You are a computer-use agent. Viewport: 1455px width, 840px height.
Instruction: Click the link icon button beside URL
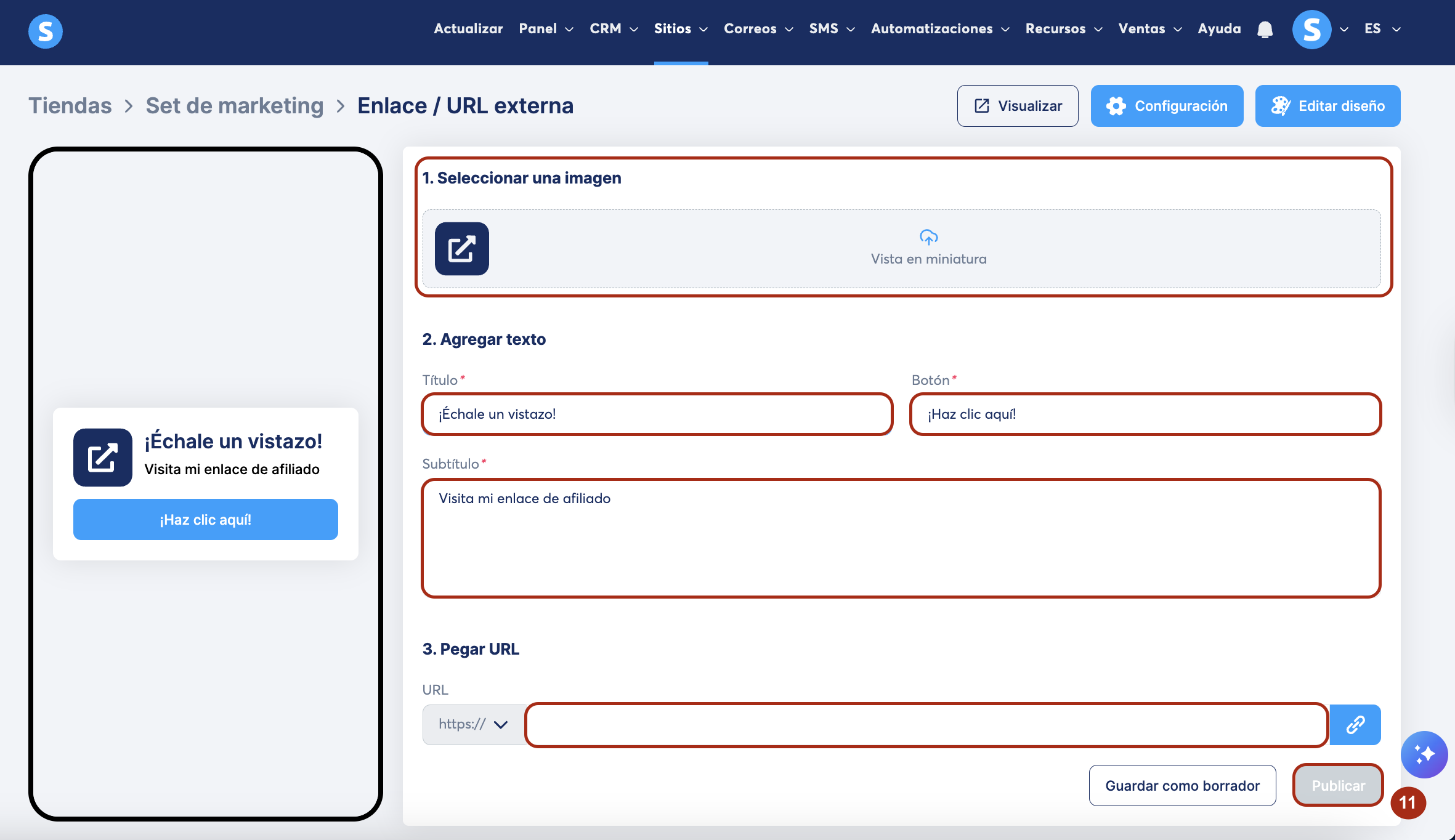pyautogui.click(x=1355, y=724)
